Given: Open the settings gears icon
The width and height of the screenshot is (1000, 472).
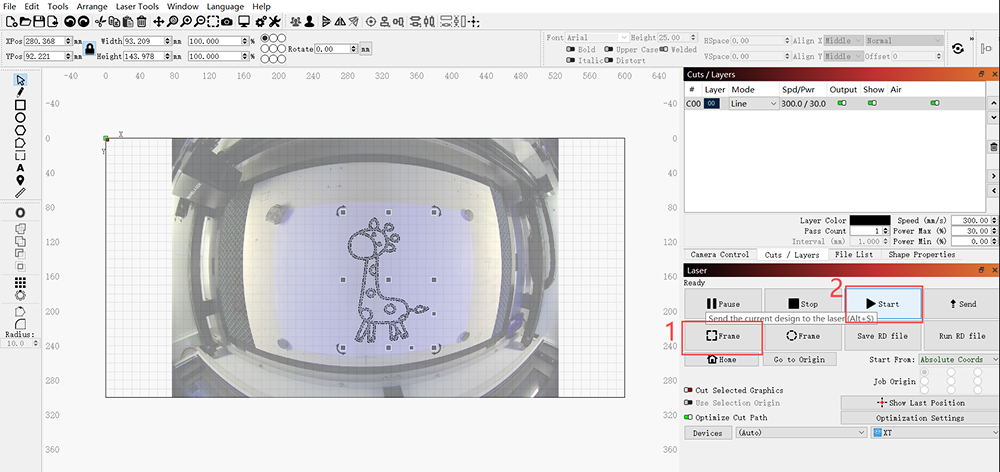Looking at the screenshot, I should click(x=260, y=21).
